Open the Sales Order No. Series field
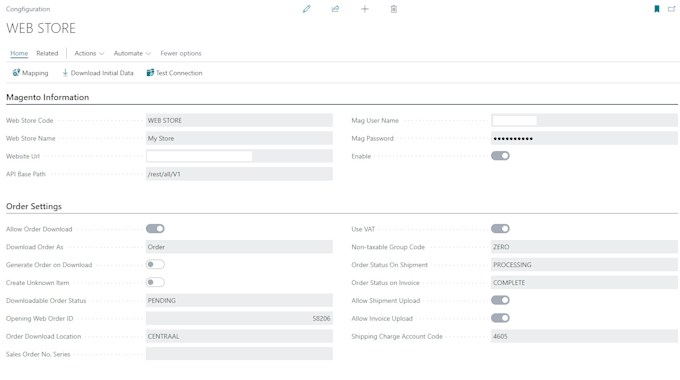The width and height of the screenshot is (680, 380). pos(239,354)
